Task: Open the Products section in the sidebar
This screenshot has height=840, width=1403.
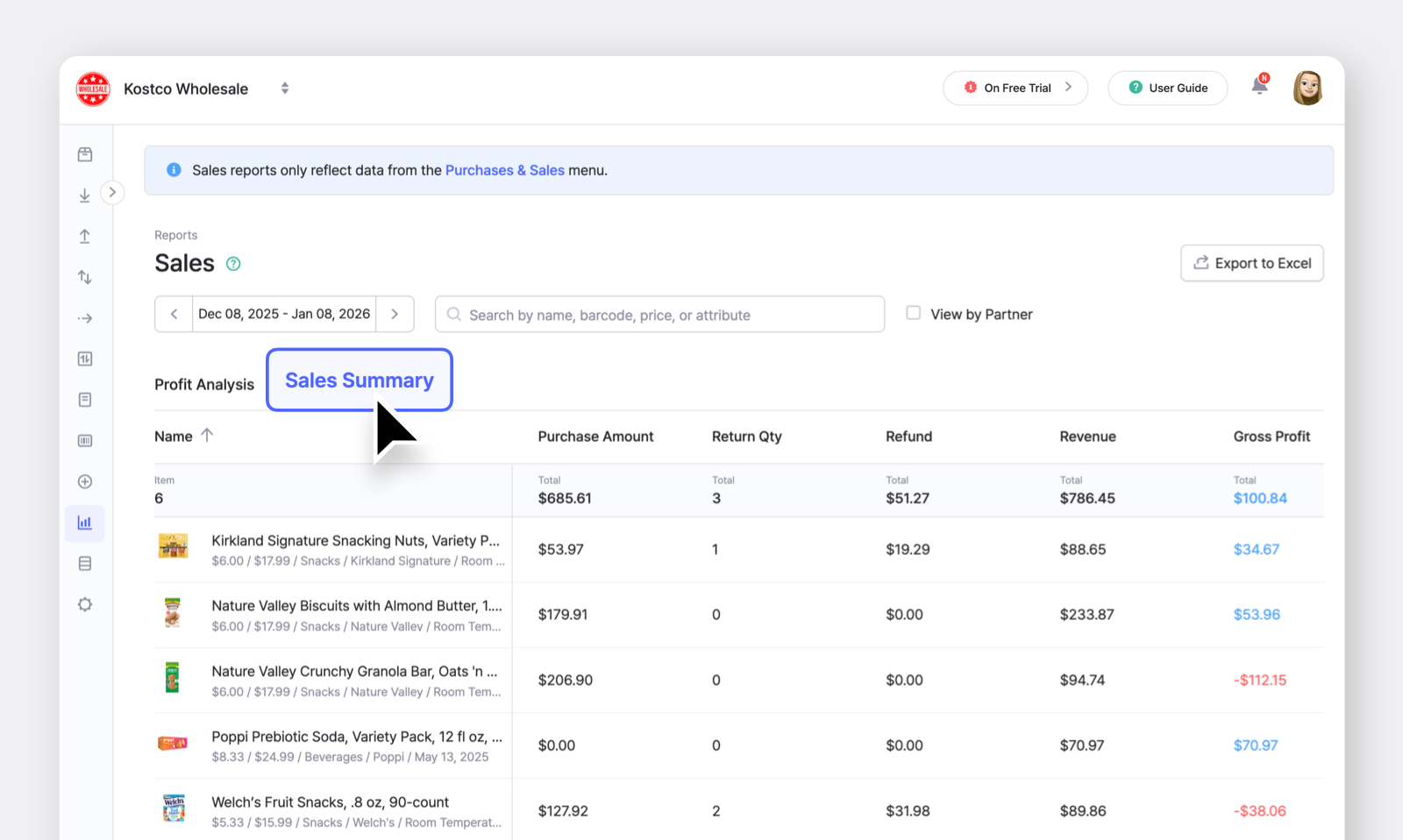Action: point(85,153)
